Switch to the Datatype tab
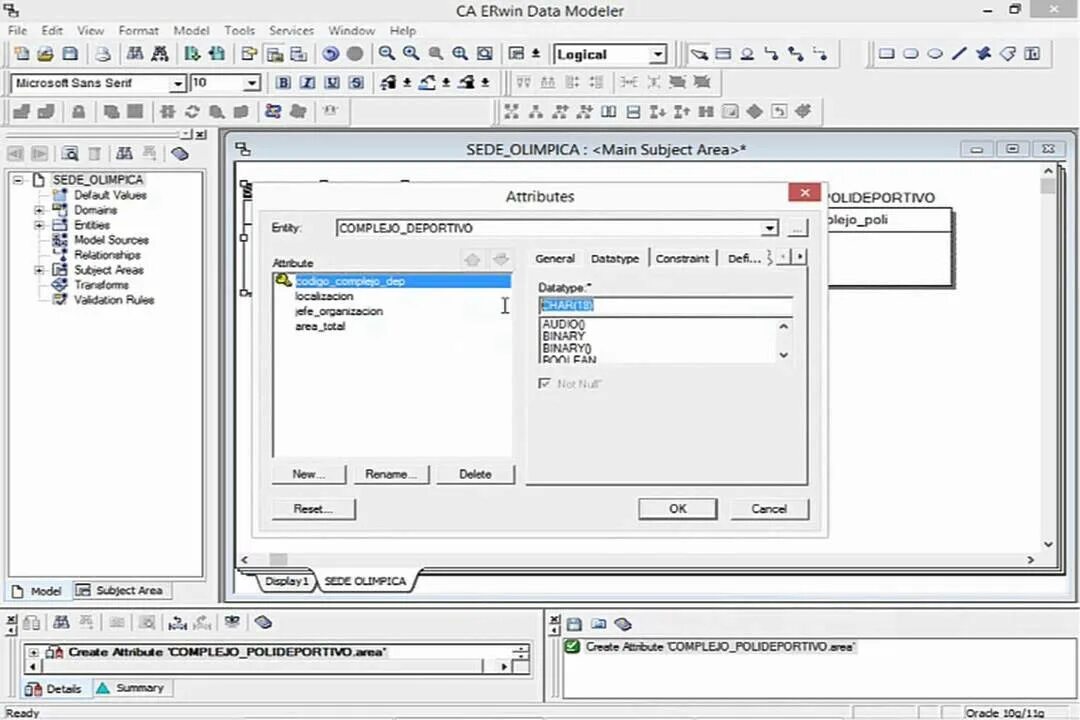The width and height of the screenshot is (1080, 720). (x=615, y=258)
